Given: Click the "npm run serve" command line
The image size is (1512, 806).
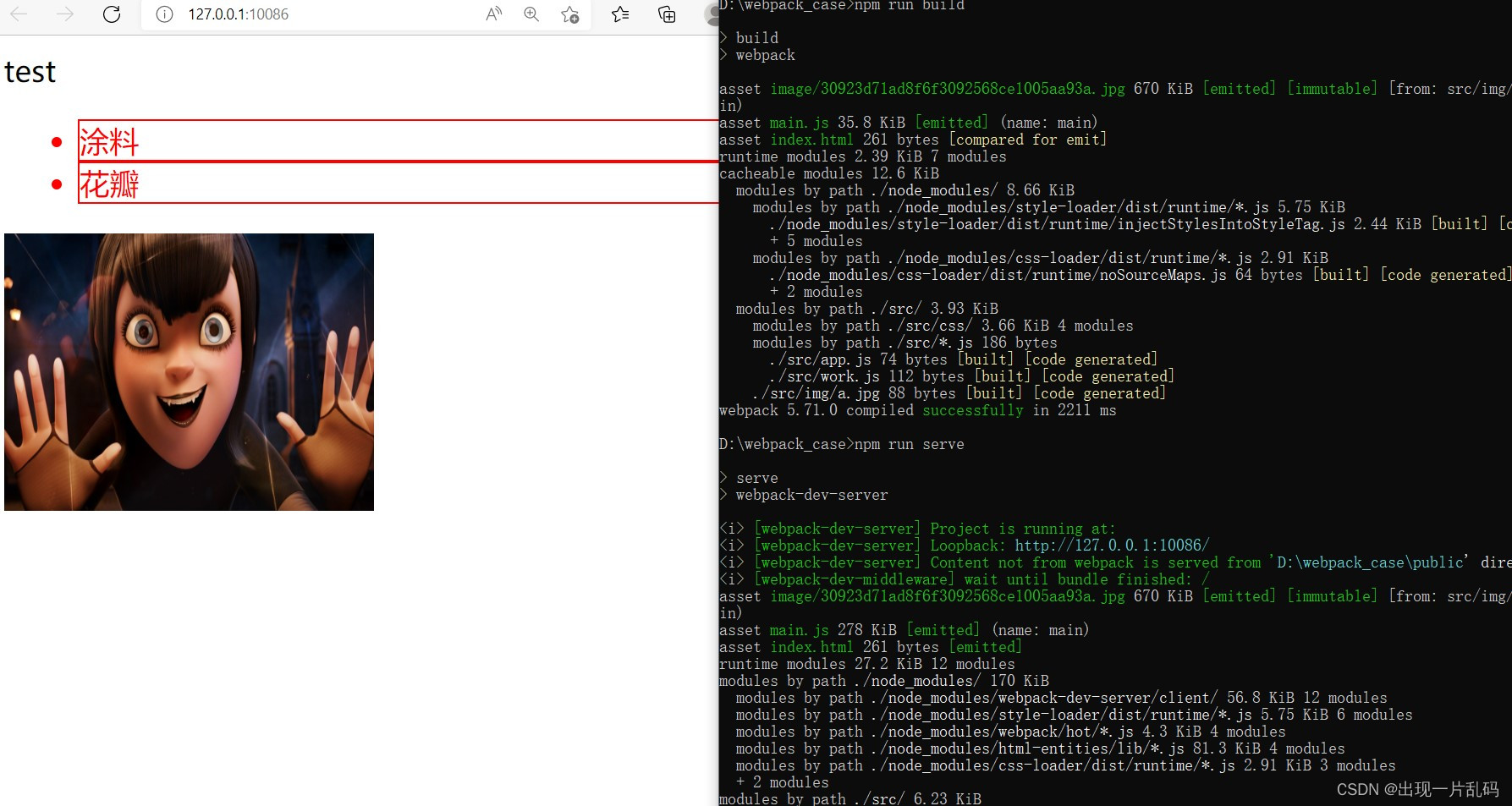Looking at the screenshot, I should click(x=842, y=444).
